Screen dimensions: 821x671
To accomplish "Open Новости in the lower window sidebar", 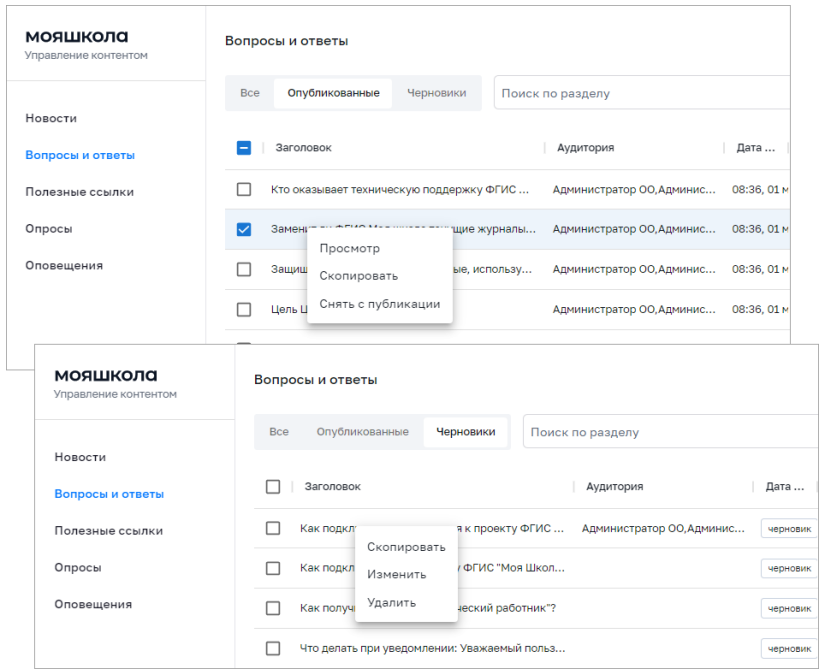I will click(x=80, y=457).
